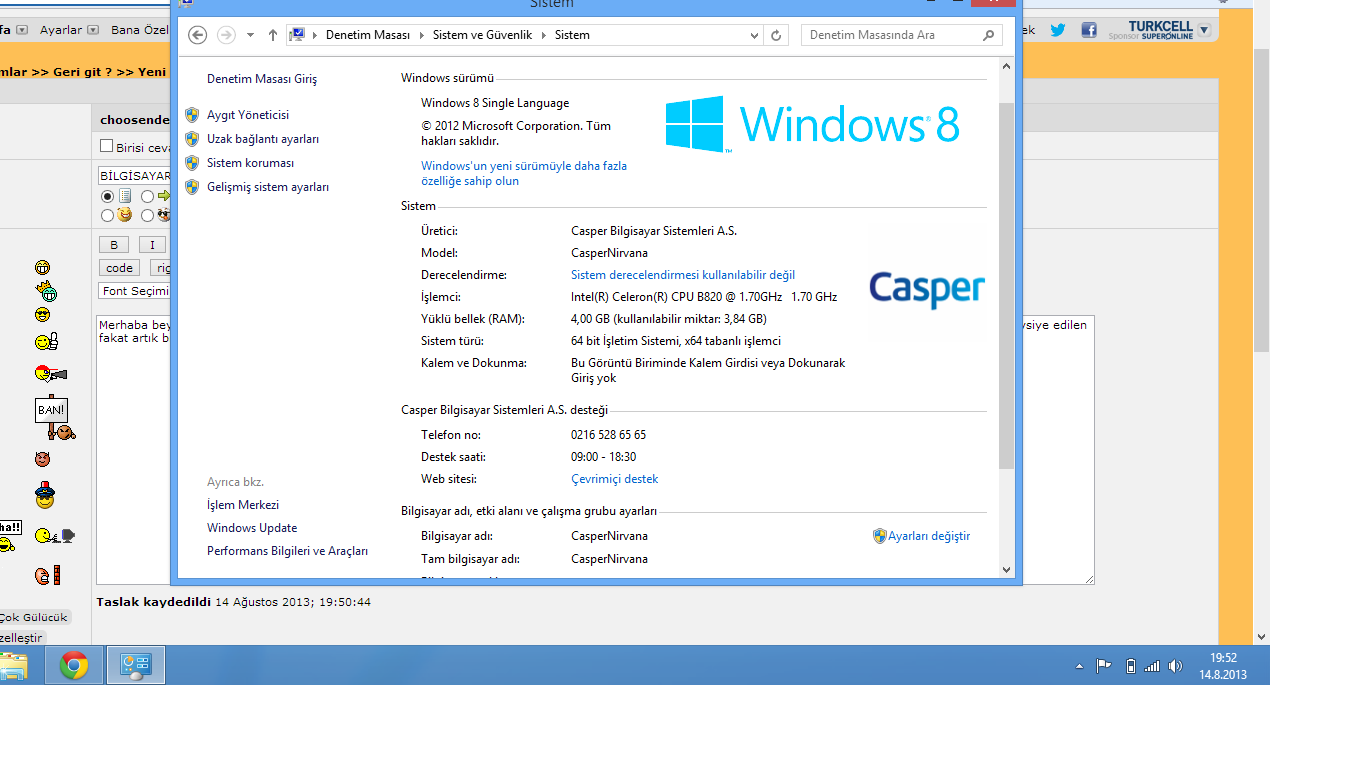
Task: Click the Up folder arrow button
Action: [x=273, y=35]
